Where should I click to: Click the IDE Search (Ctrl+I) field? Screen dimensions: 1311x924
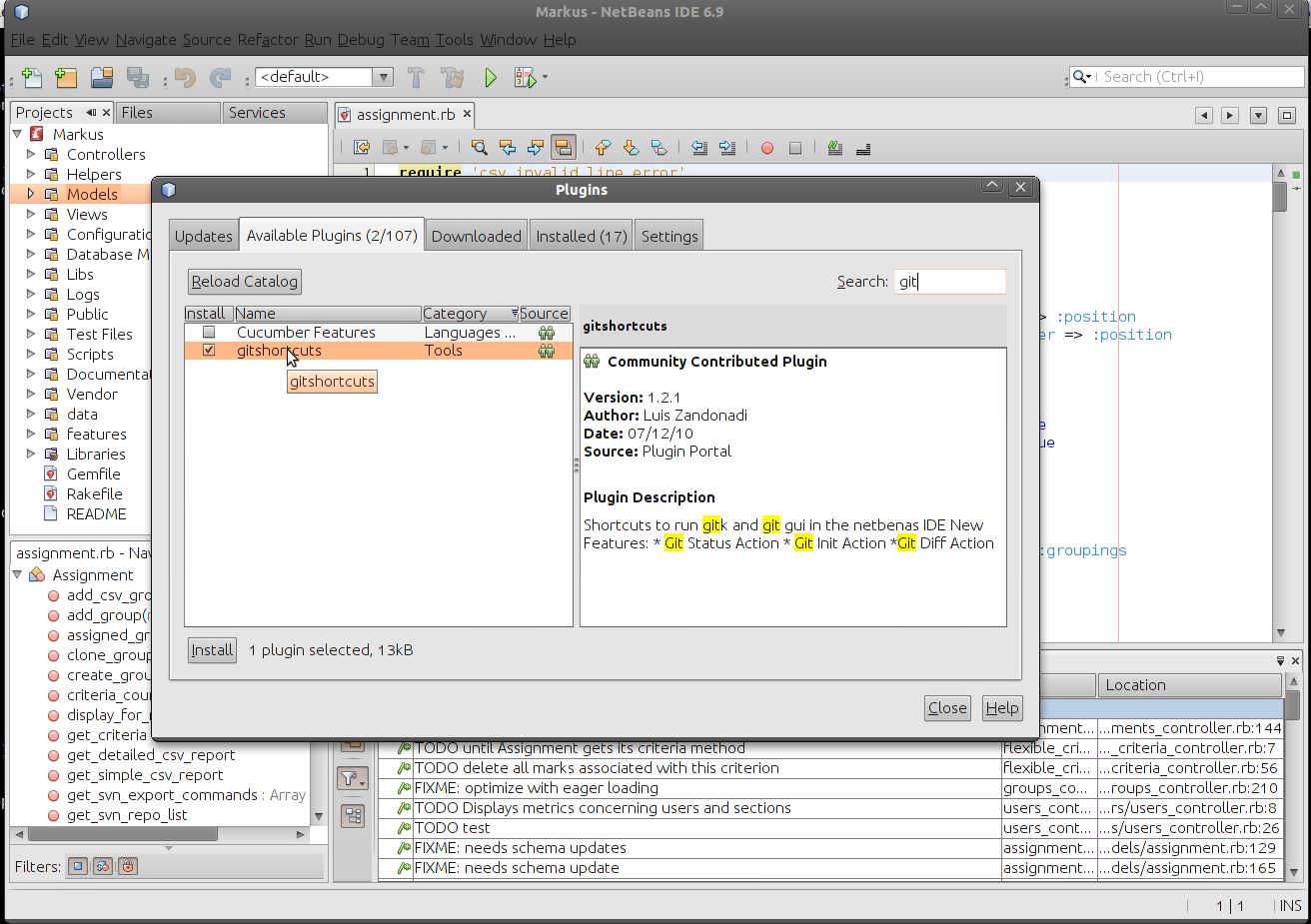point(1187,77)
